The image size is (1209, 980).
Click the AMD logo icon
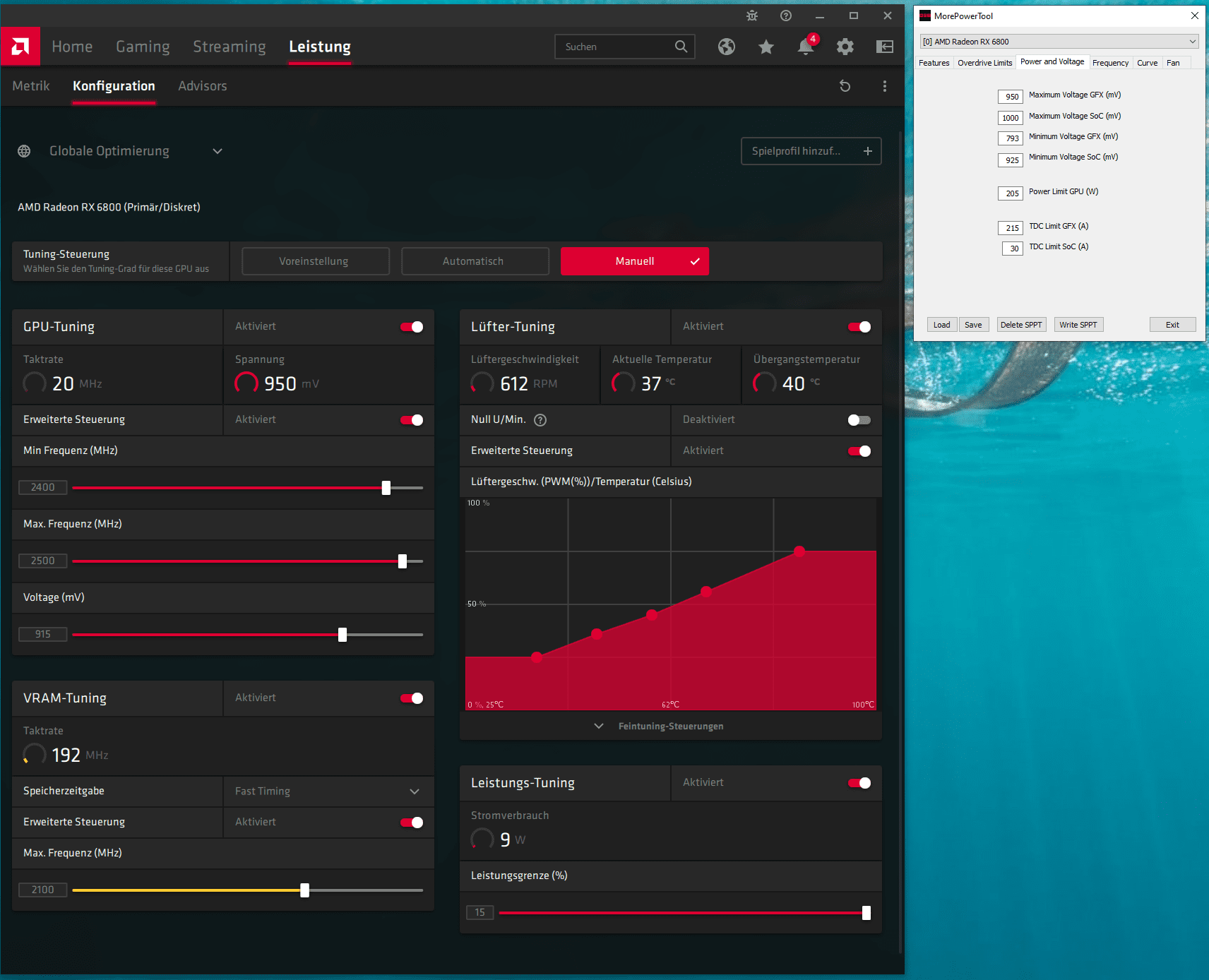(x=20, y=47)
